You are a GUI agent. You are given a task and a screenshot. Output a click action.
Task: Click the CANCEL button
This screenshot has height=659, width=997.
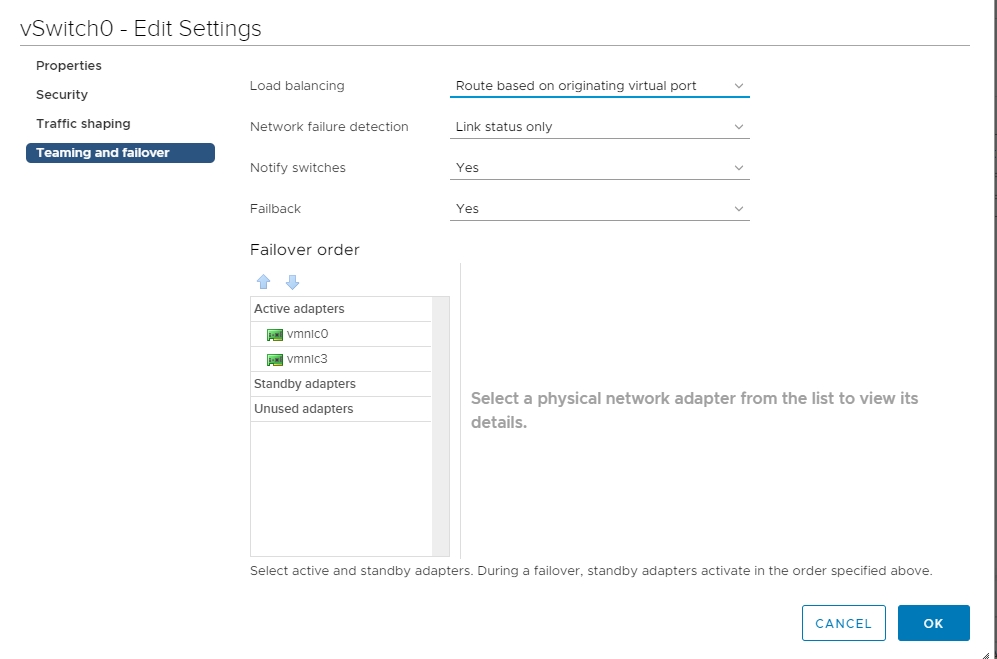tap(844, 623)
